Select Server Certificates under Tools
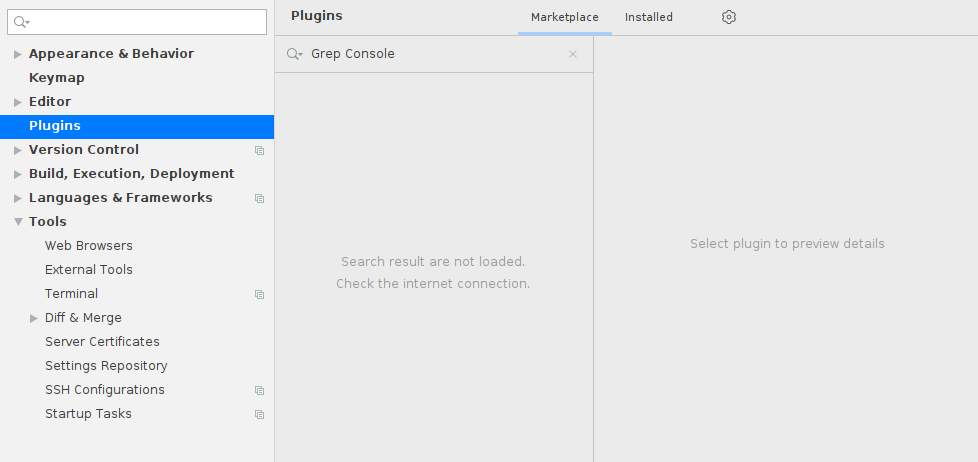The width and height of the screenshot is (978, 462). (x=102, y=342)
